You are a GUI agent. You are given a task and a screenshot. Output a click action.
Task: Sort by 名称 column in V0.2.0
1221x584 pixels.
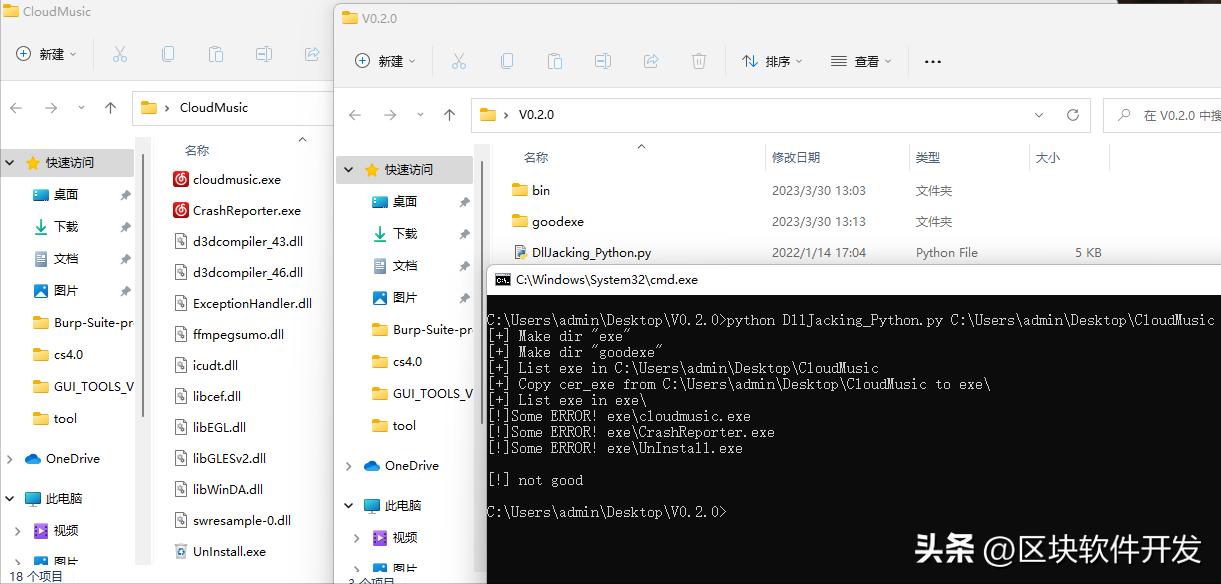(536, 157)
